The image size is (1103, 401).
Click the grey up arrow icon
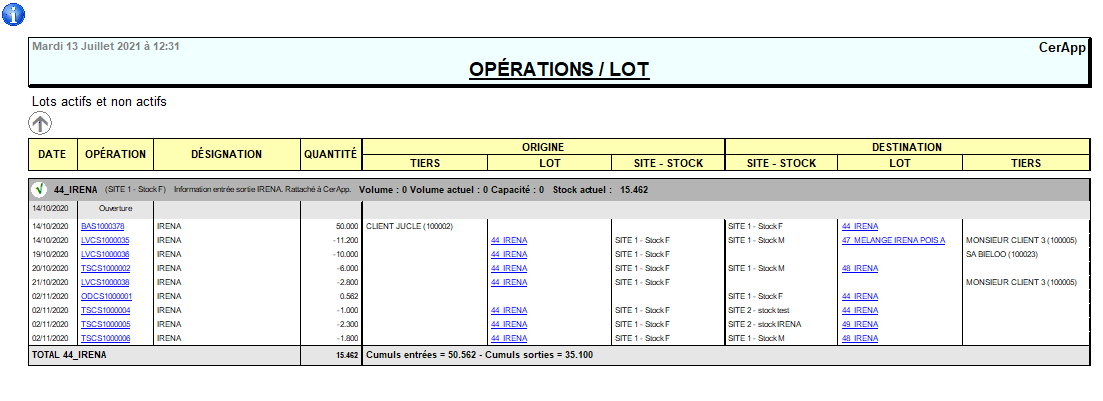40,123
